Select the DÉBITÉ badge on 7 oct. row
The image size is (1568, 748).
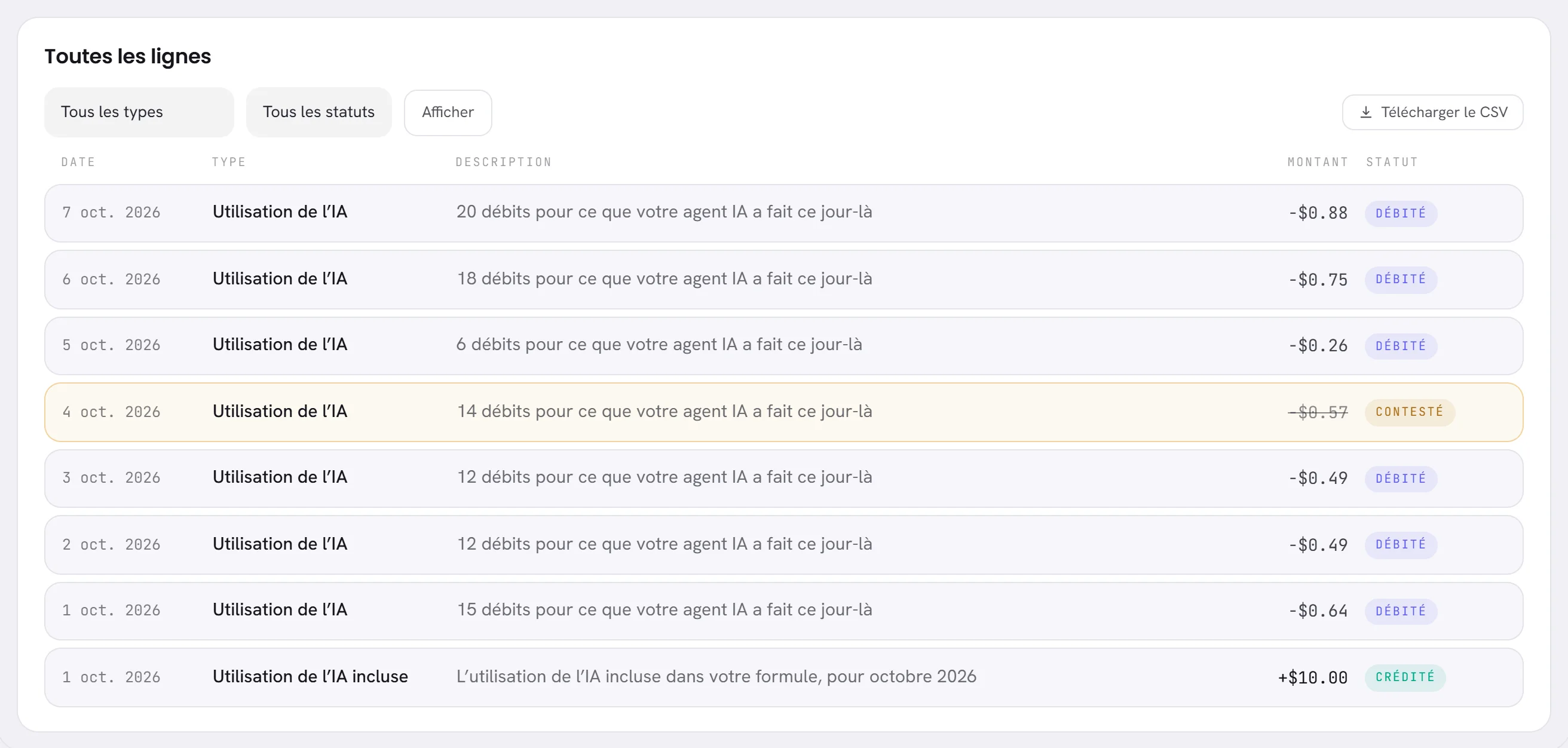[1401, 213]
